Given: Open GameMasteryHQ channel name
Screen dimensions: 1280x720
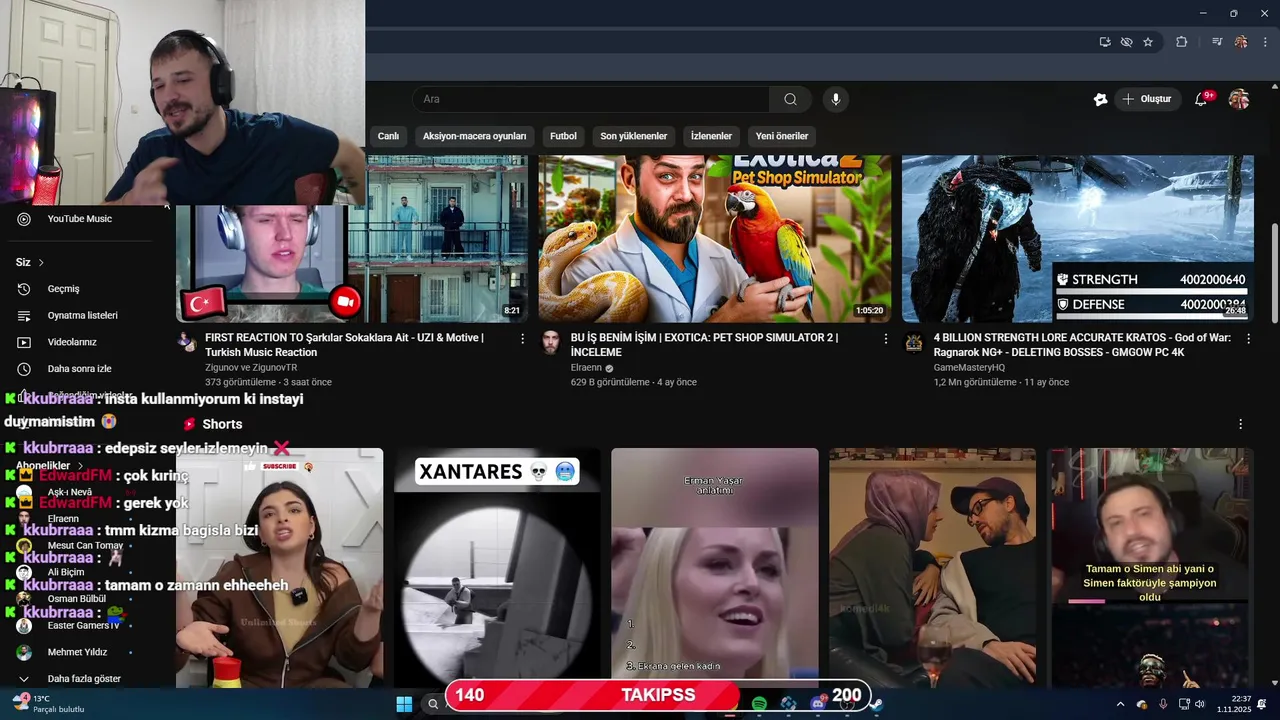Looking at the screenshot, I should click(x=969, y=368).
